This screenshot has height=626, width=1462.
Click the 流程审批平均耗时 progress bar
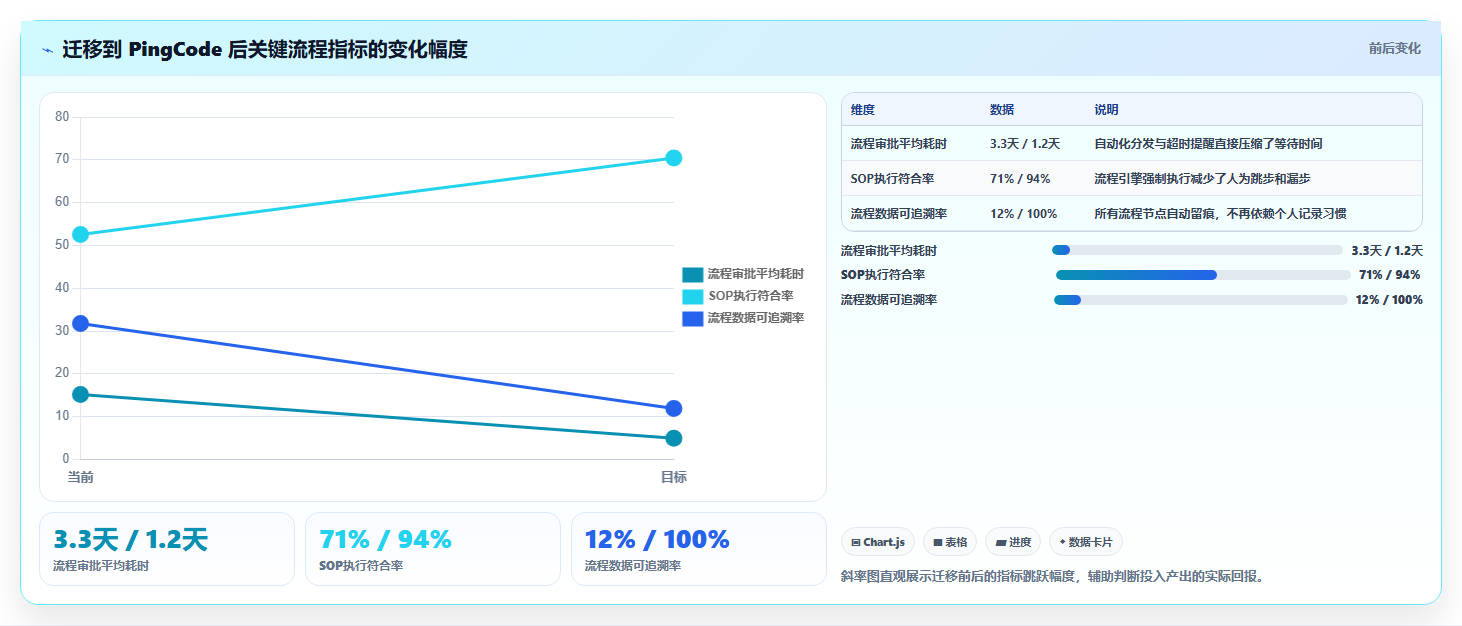[x=1197, y=250]
